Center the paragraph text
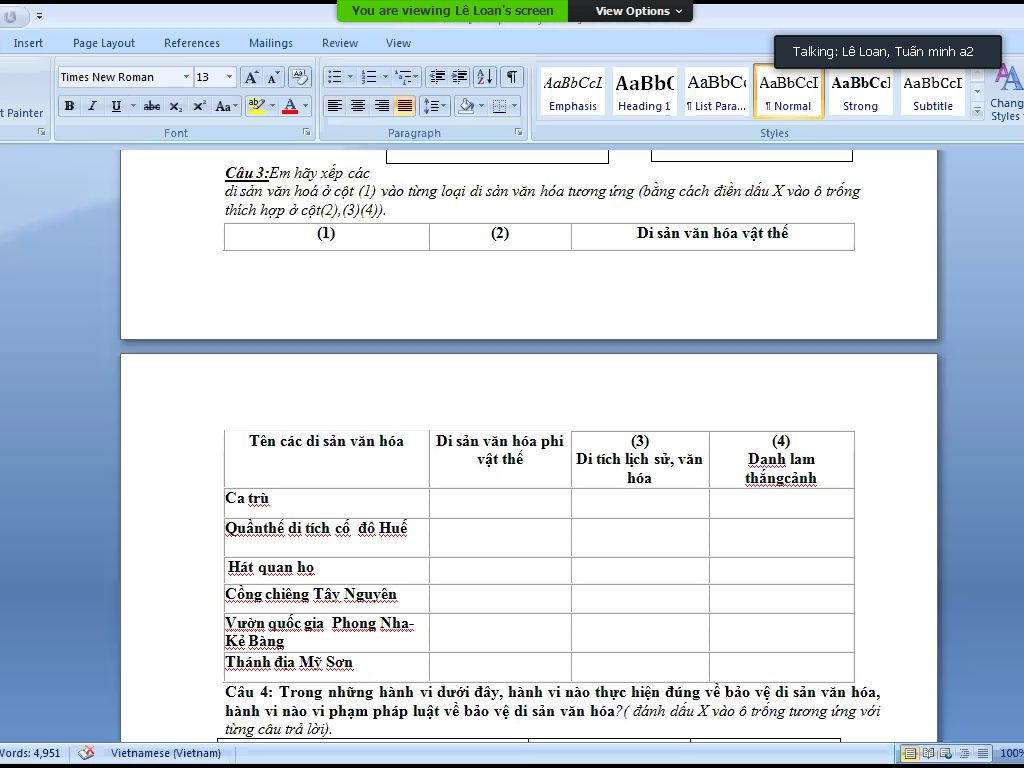 point(358,106)
